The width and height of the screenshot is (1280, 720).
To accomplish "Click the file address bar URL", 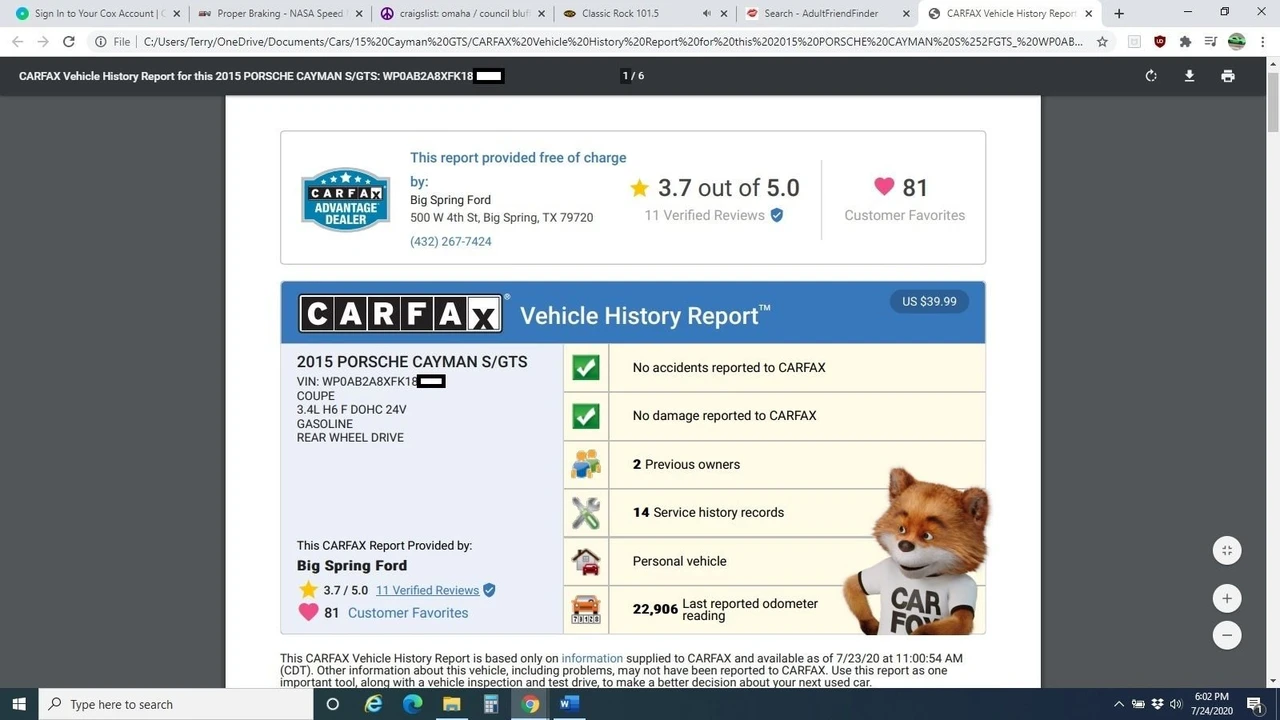I will pyautogui.click(x=612, y=42).
